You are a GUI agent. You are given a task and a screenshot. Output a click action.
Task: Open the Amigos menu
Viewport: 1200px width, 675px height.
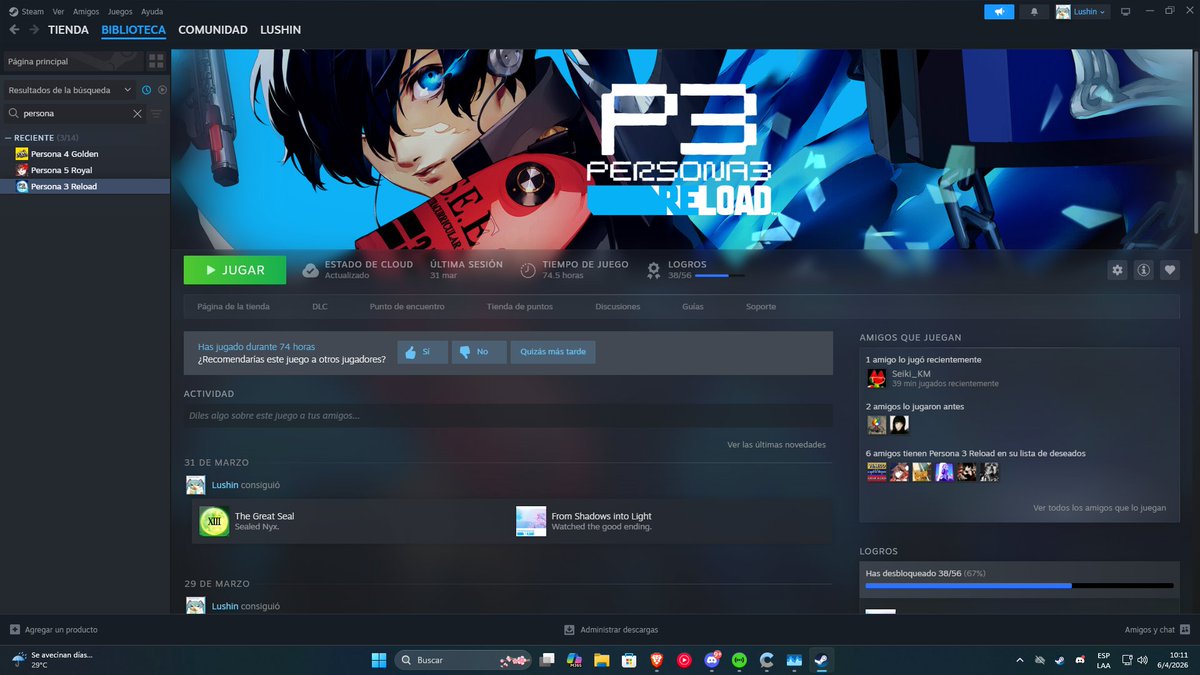(x=86, y=12)
